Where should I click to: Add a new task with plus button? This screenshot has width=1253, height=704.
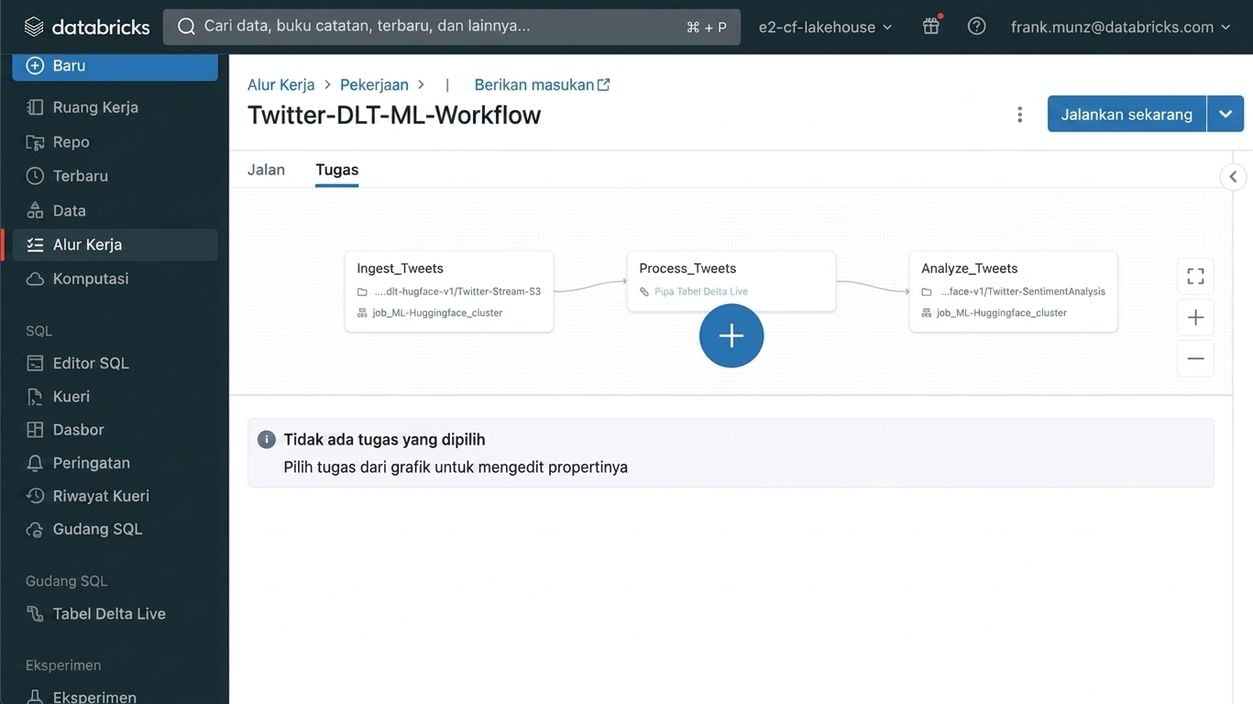click(731, 335)
